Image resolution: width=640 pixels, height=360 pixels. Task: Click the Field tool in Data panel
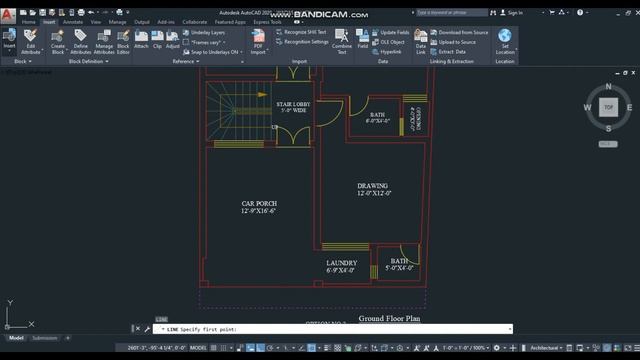[x=362, y=39]
